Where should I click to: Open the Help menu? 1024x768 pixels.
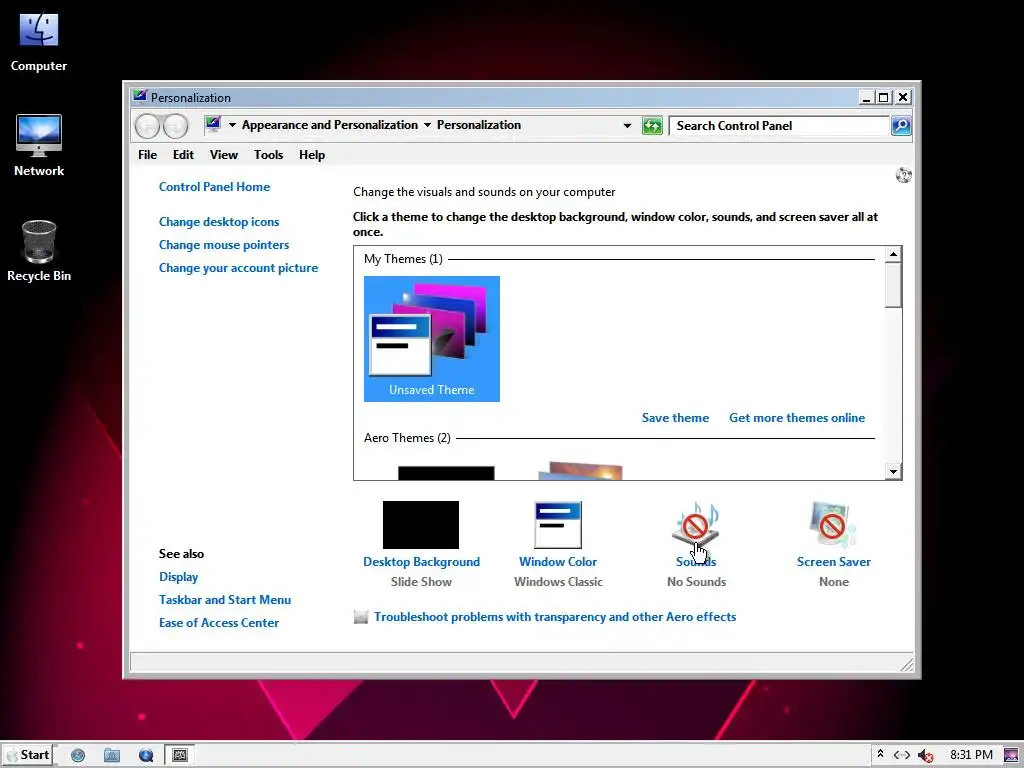(x=312, y=155)
